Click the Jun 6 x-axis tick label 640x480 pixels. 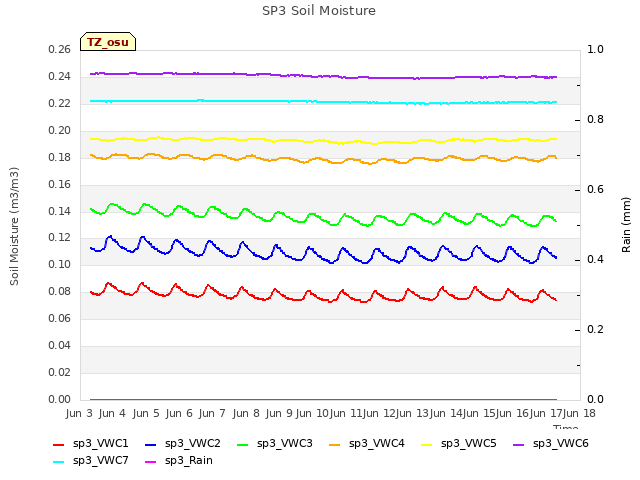click(x=179, y=413)
